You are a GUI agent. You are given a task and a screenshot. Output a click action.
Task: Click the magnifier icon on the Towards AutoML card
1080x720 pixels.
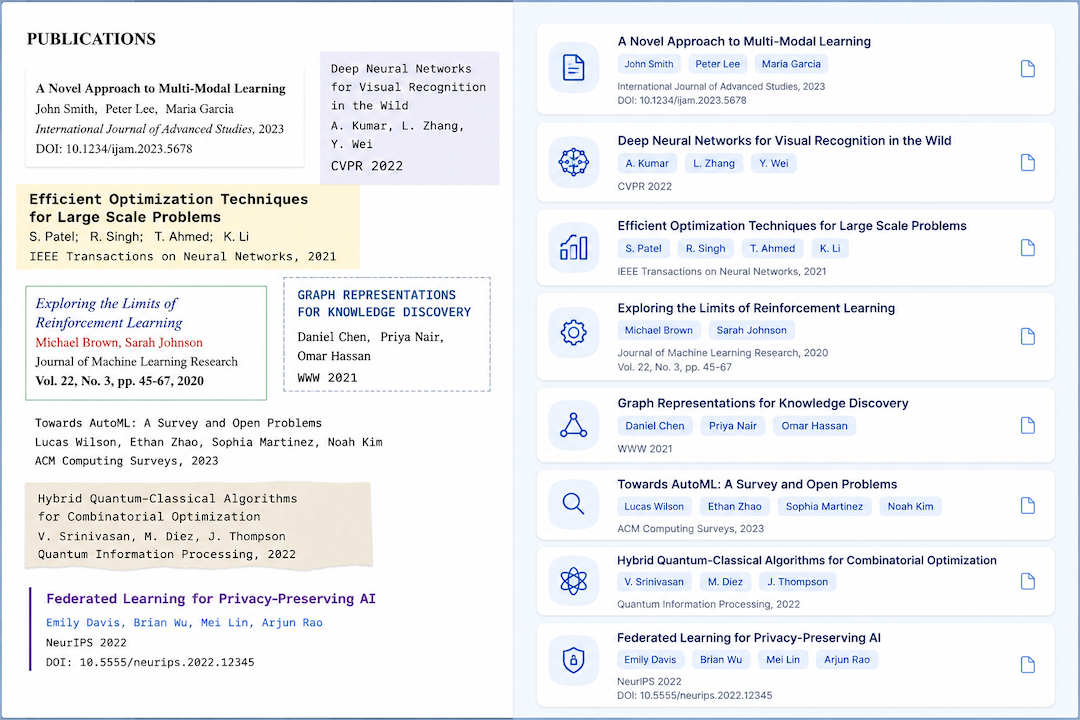click(573, 504)
